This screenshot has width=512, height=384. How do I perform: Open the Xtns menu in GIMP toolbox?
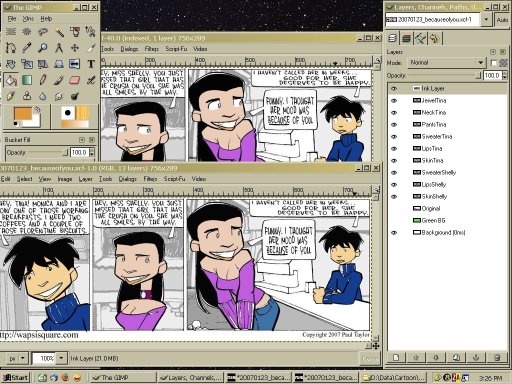click(28, 19)
